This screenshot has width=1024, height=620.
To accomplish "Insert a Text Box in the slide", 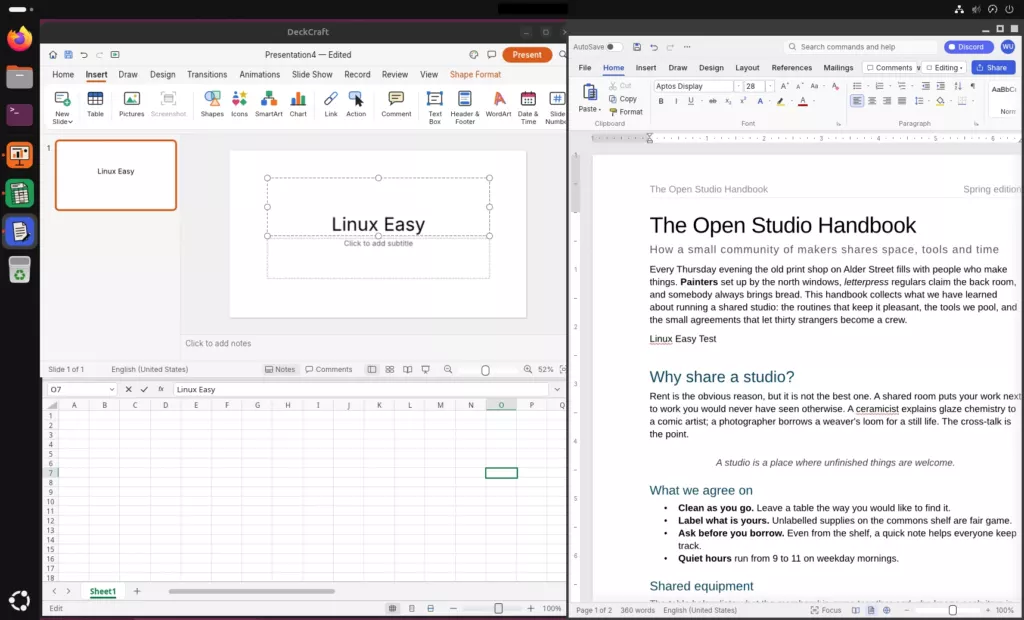I will [x=434, y=107].
